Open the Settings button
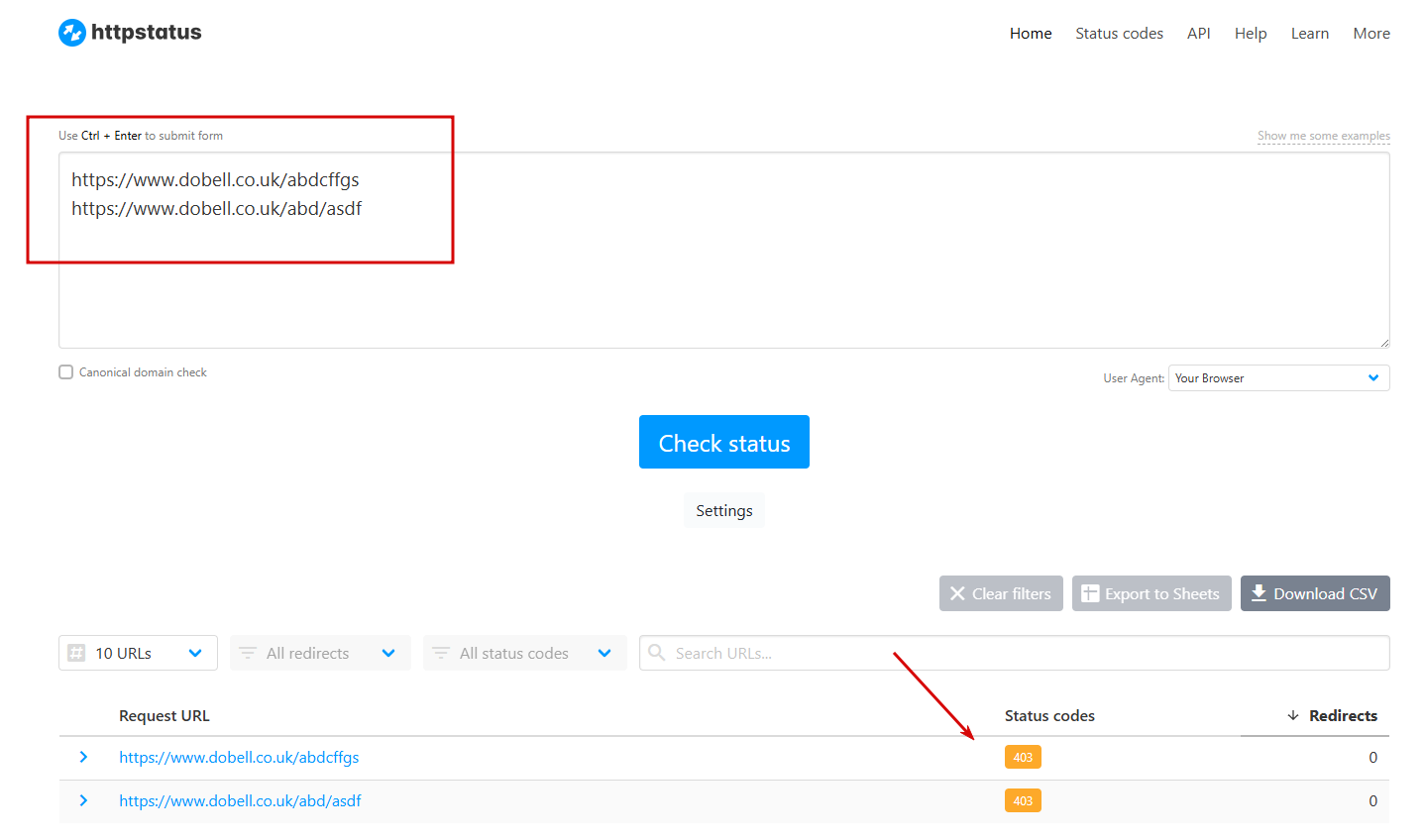 coord(723,511)
